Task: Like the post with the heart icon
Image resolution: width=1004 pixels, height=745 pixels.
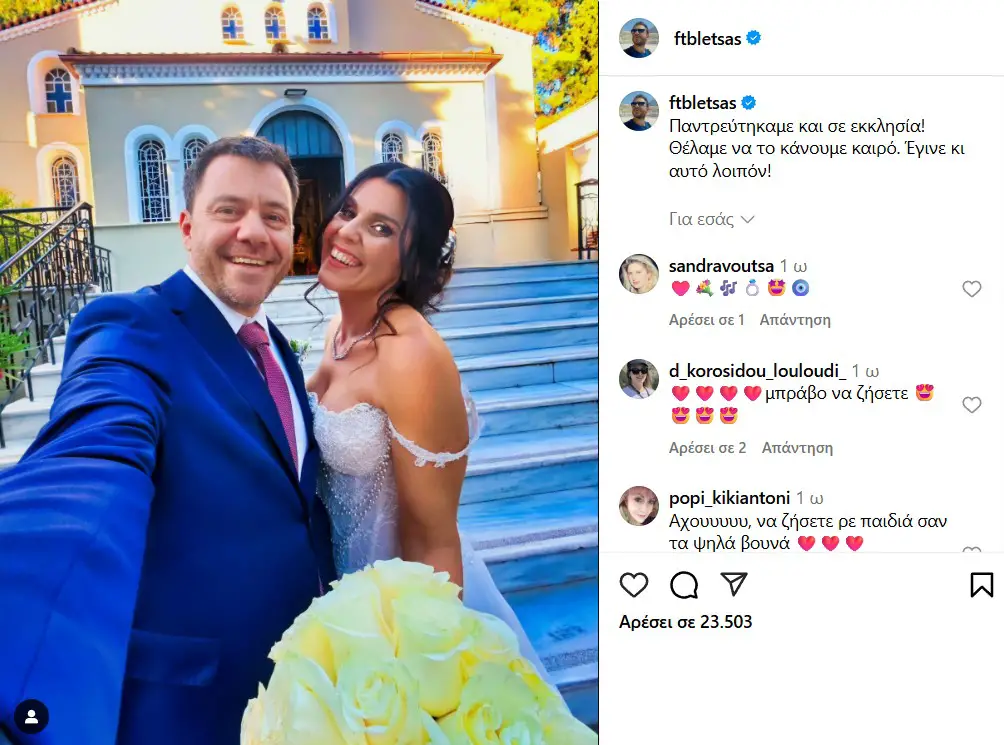Action: (x=634, y=584)
